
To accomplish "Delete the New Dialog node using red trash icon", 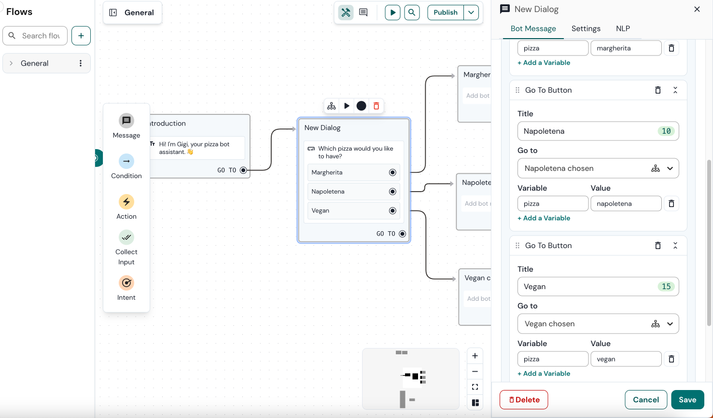I will click(376, 106).
